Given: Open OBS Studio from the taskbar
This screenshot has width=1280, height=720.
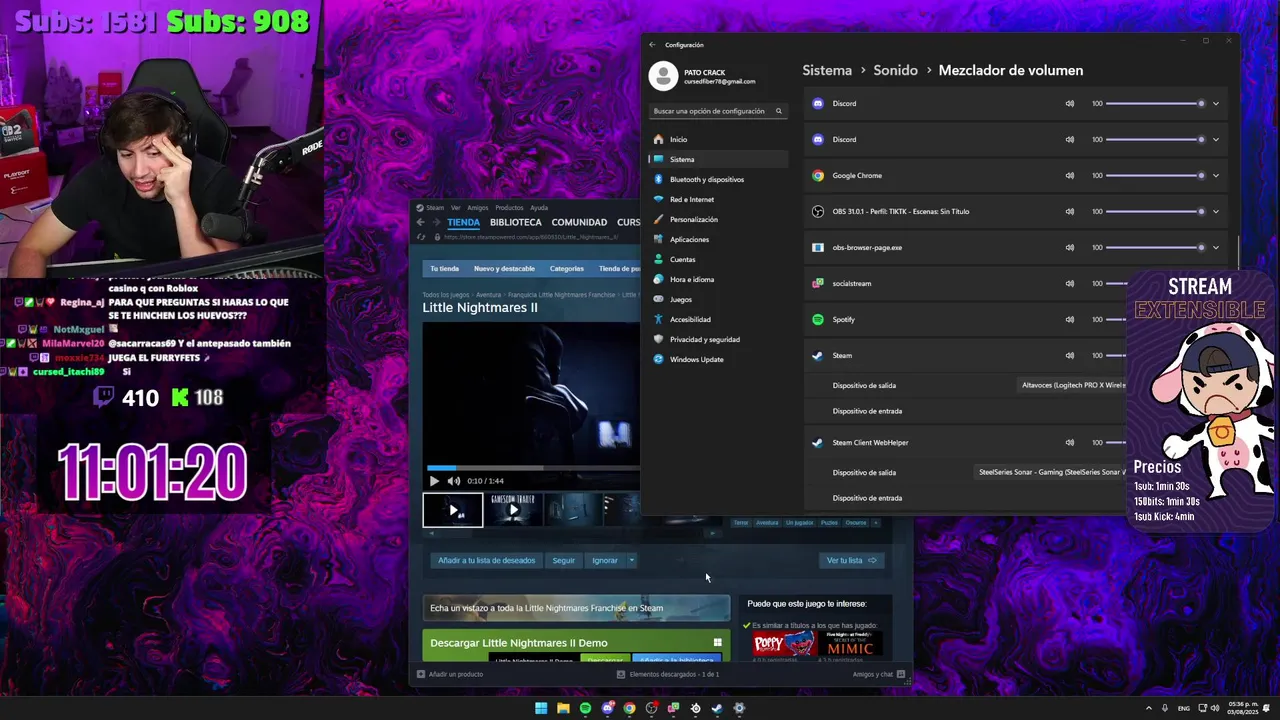Looking at the screenshot, I should coord(651,708).
